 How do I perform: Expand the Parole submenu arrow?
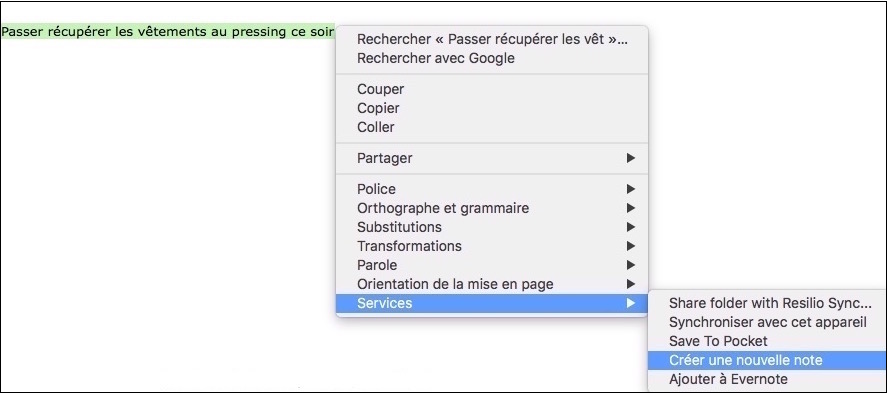[x=631, y=265]
